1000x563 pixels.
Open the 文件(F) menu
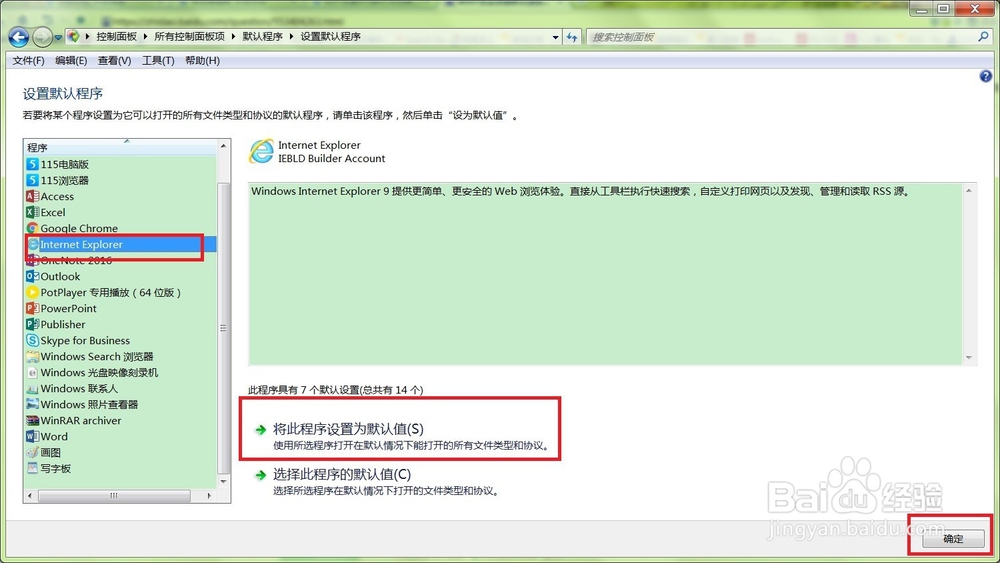point(29,61)
